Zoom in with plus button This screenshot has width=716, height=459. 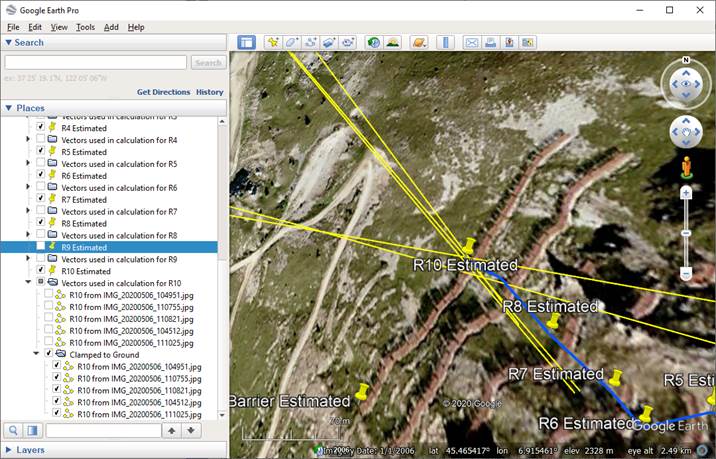(x=686, y=193)
